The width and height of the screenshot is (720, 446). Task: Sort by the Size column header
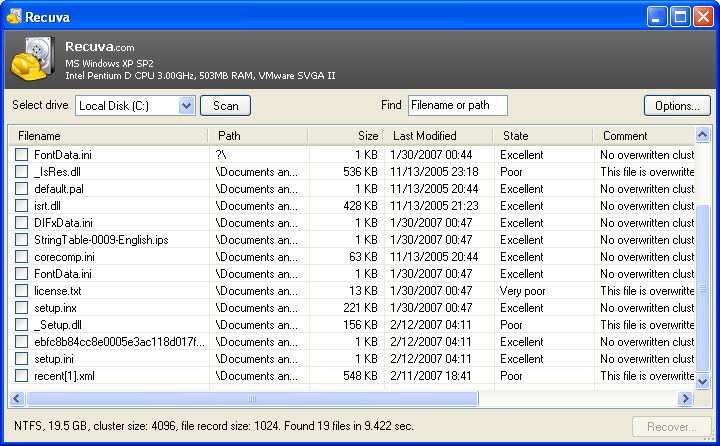point(346,136)
